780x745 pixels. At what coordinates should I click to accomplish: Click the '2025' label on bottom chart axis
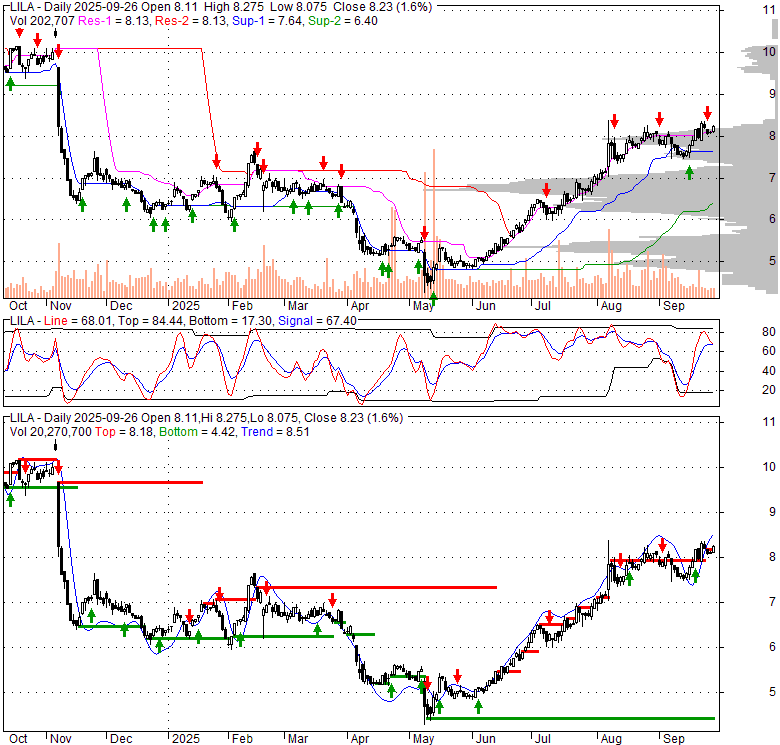[186, 739]
